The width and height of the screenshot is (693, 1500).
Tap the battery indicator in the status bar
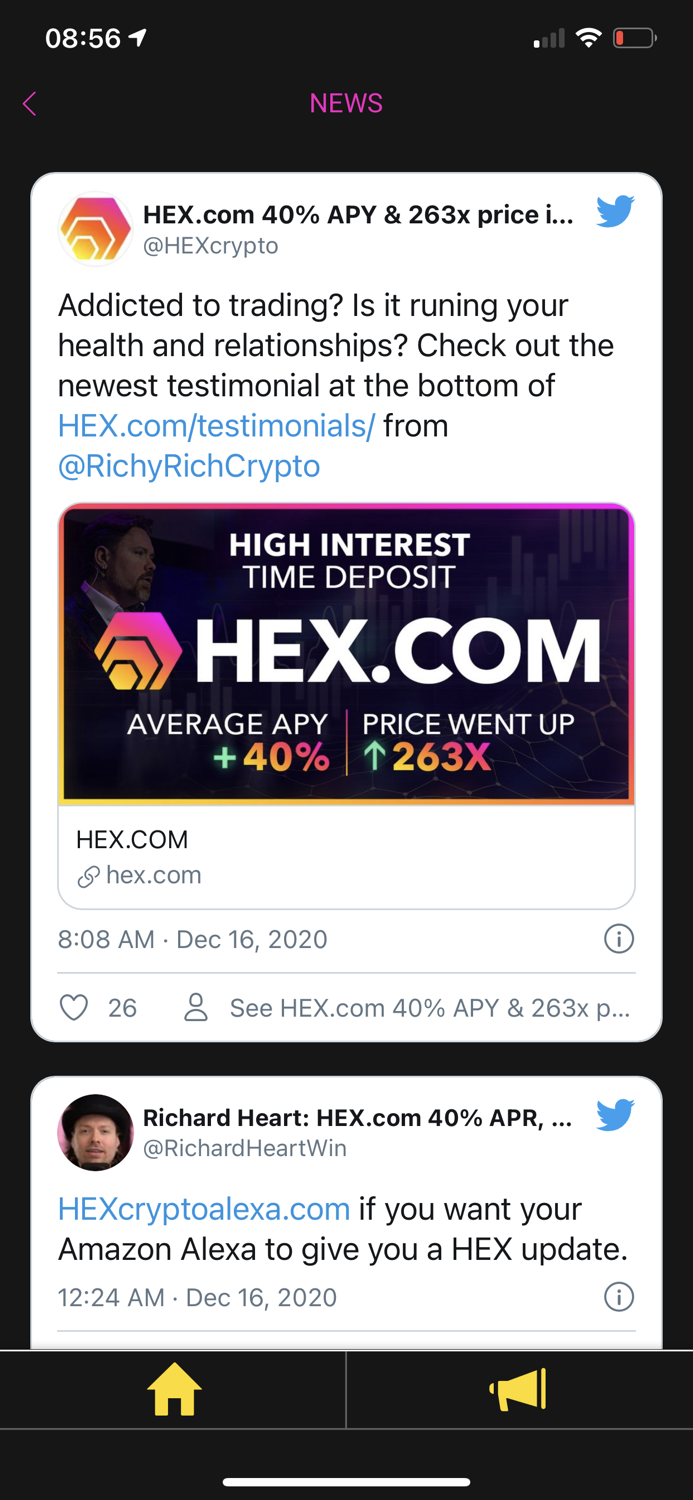(634, 37)
